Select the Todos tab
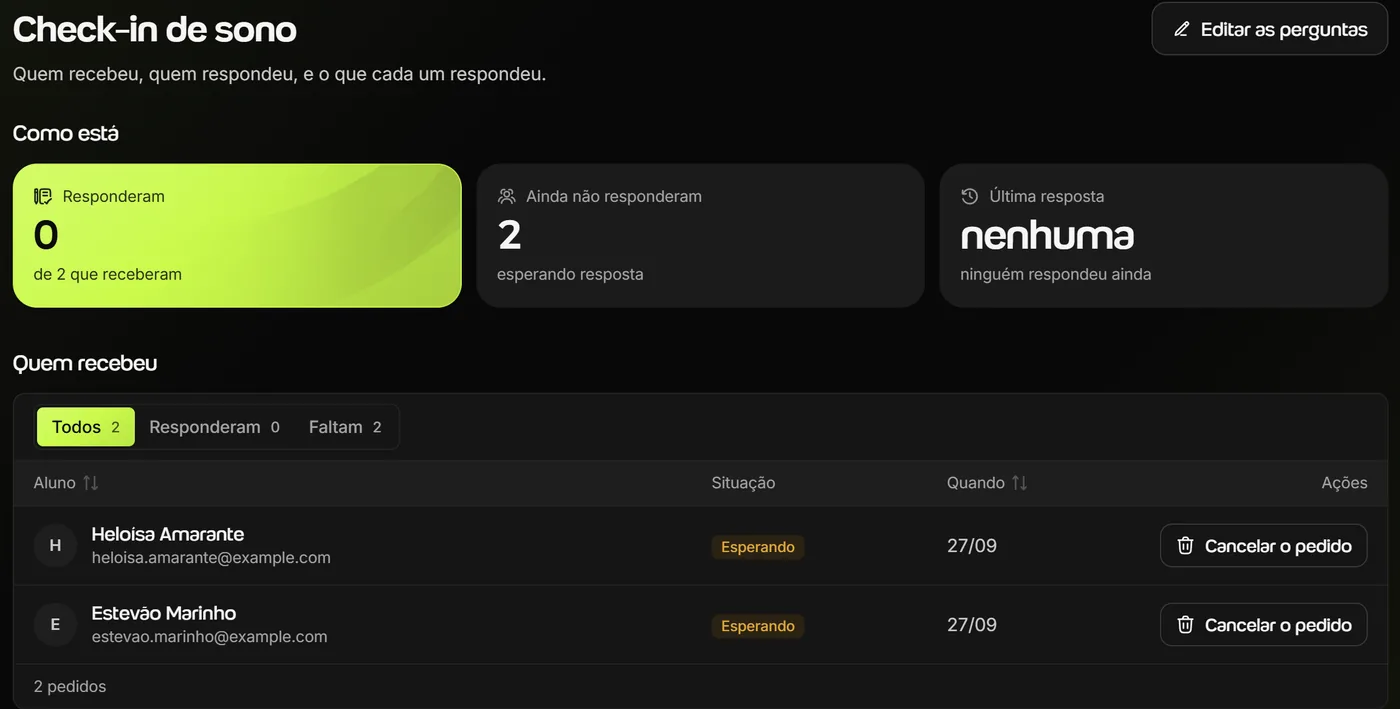Image resolution: width=1400 pixels, height=709 pixels. click(86, 427)
